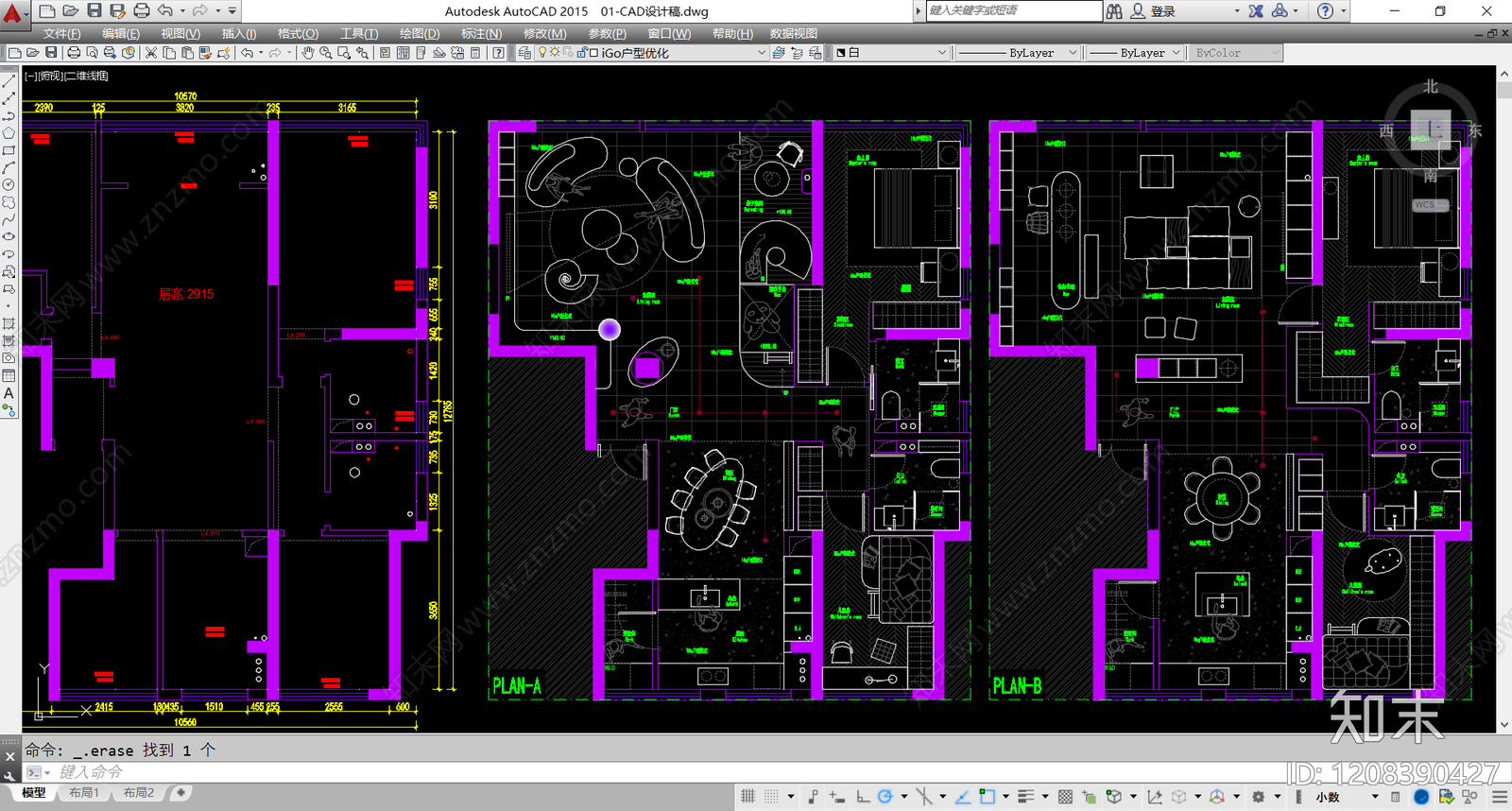The width and height of the screenshot is (1512, 811).
Task: Select the Multiline Text A tool
Action: click(x=9, y=393)
